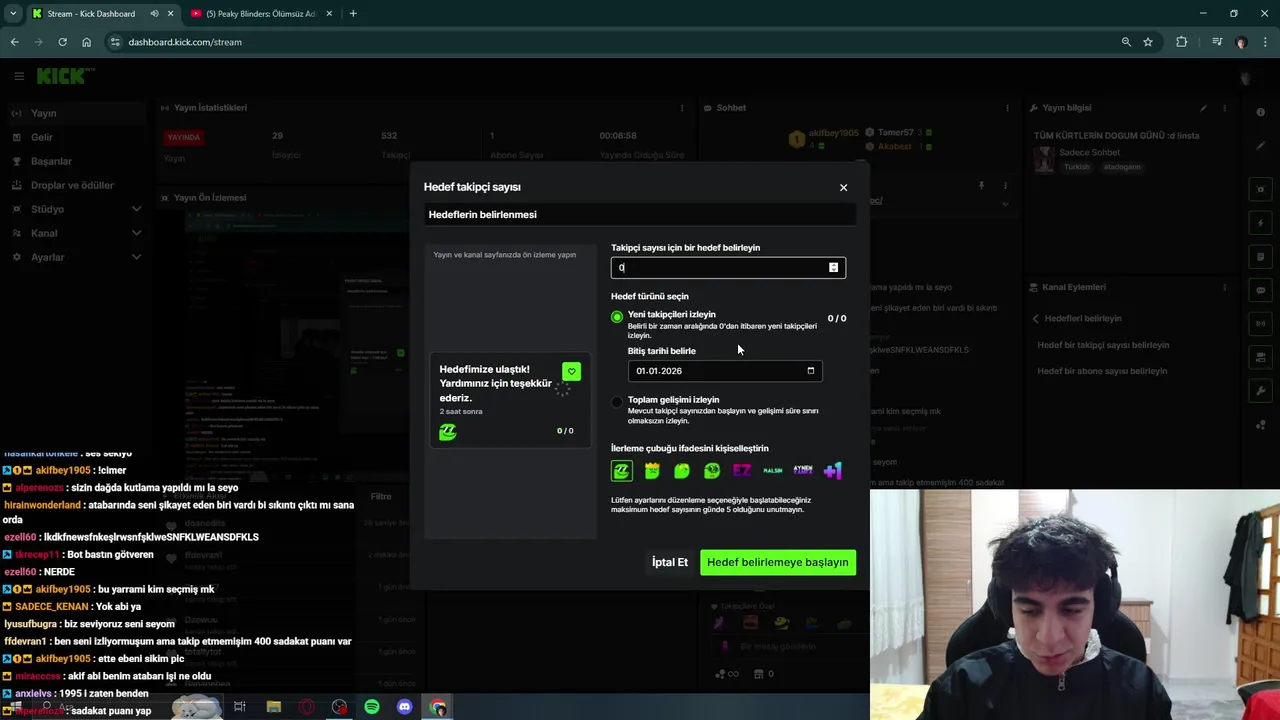Open browser extensions menu
This screenshot has height=720, width=1280.
point(1182,42)
